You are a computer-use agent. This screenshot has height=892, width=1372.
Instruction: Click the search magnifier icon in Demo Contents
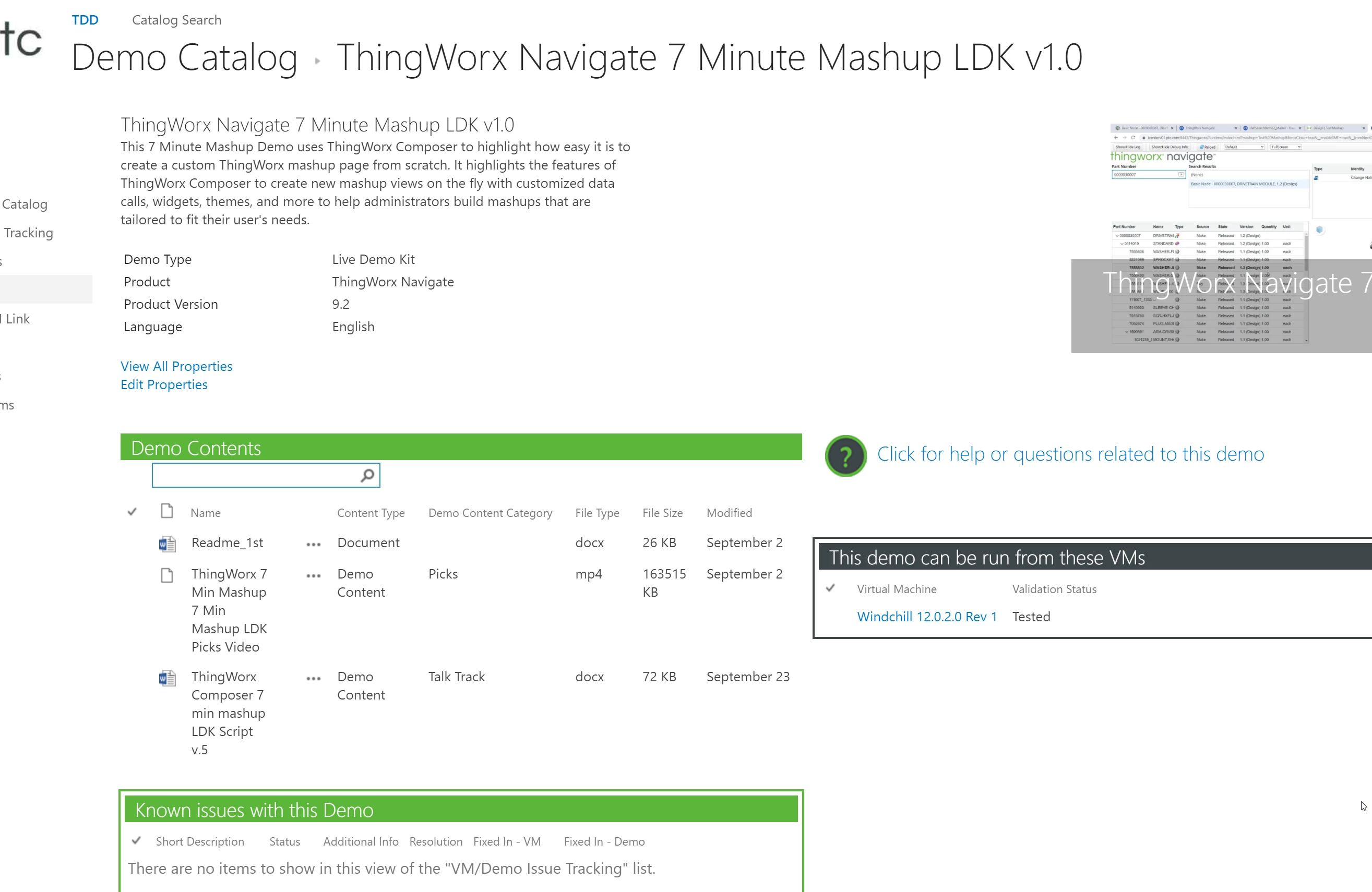click(367, 475)
